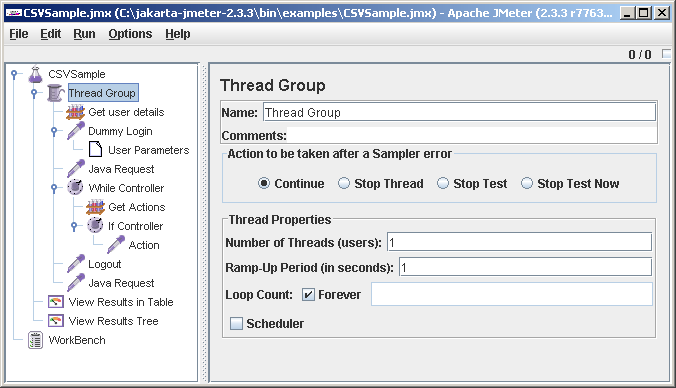Click the Name input field
The width and height of the screenshot is (676, 388).
(x=459, y=113)
